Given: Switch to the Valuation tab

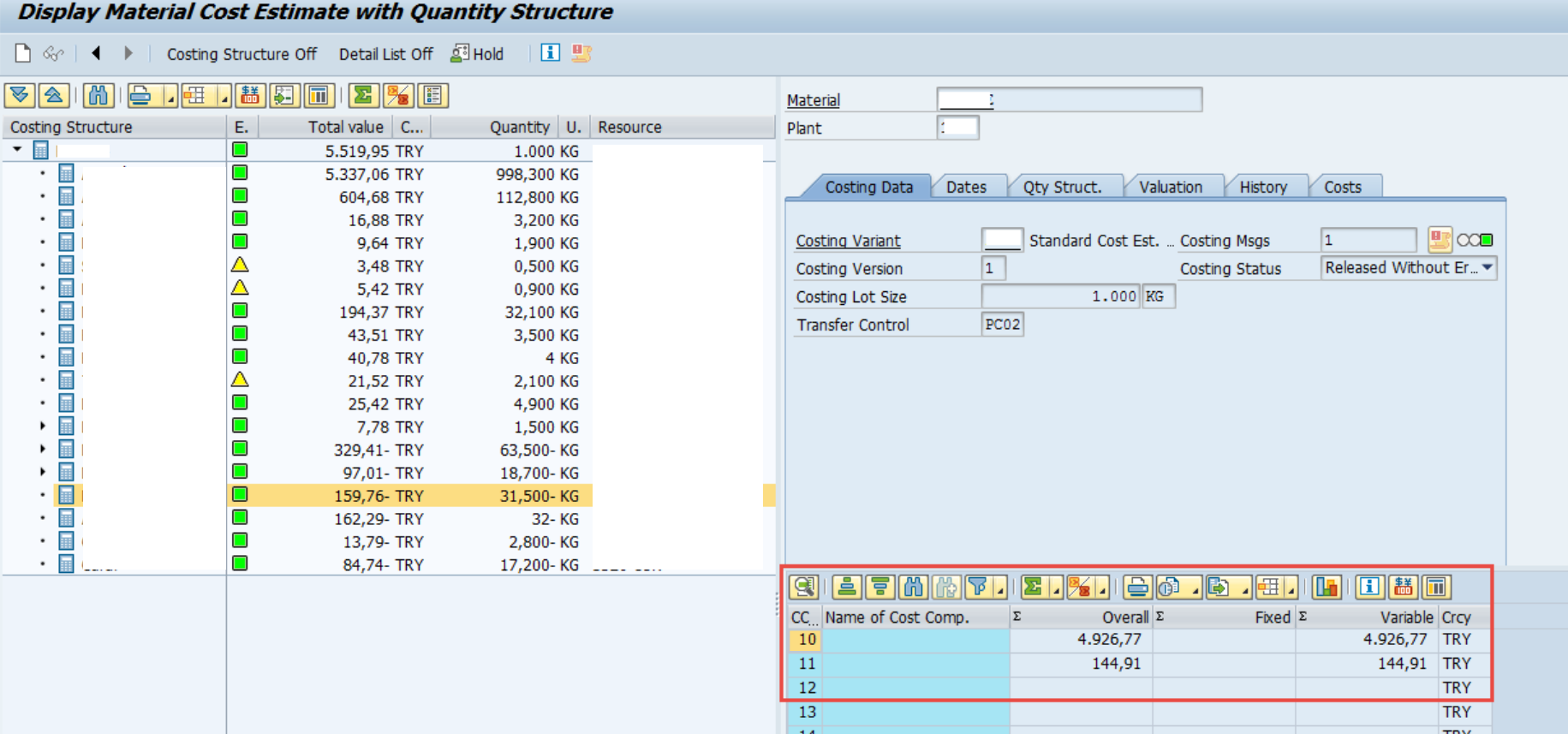Looking at the screenshot, I should tap(1170, 187).
